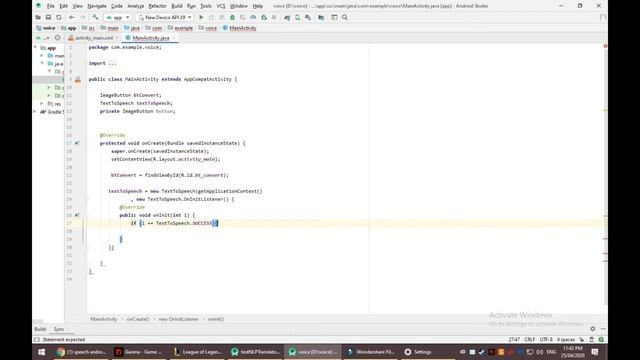Viewport: 640px width, 360px height.
Task: Close the MainActivity.java tab
Action: (174, 38)
